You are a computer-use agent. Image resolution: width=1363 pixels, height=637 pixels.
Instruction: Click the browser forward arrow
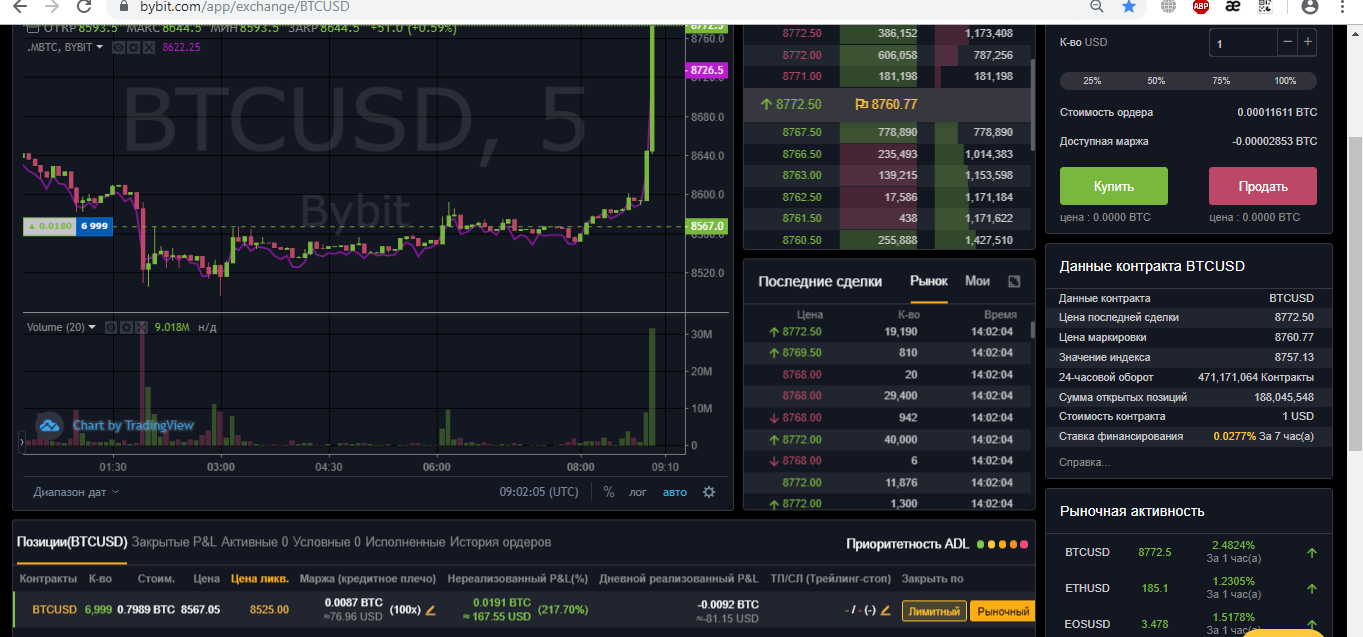[x=54, y=7]
